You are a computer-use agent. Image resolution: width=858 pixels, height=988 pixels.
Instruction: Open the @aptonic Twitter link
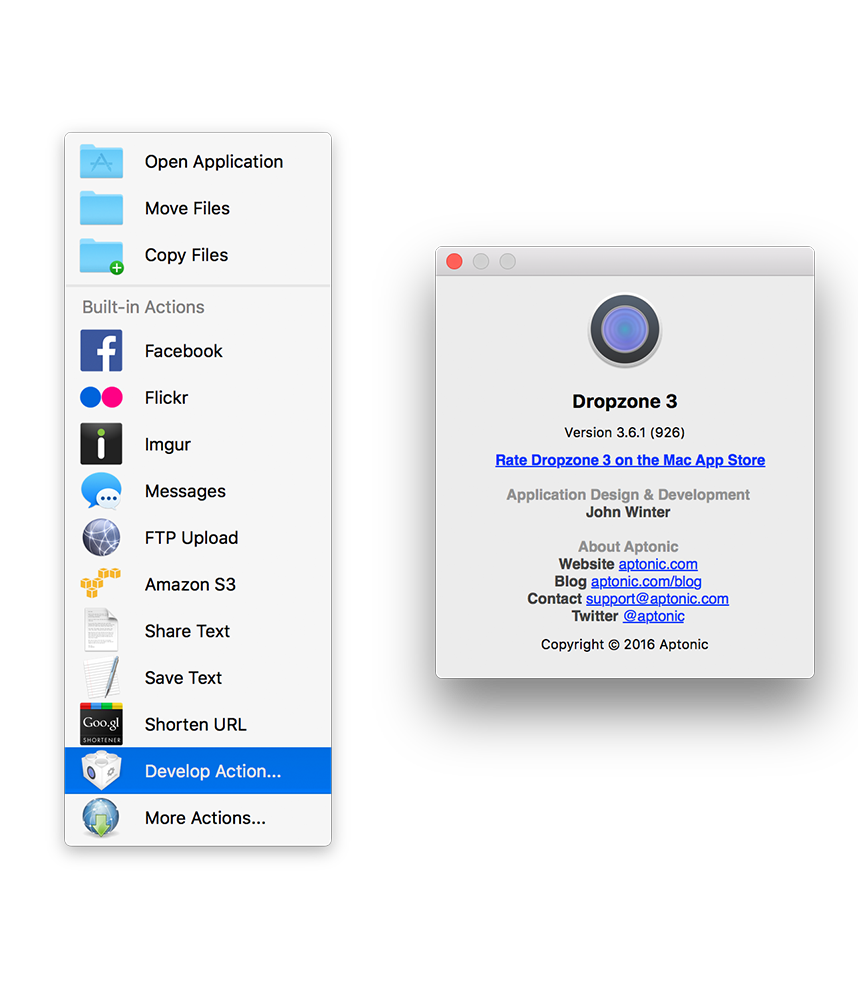[x=653, y=616]
